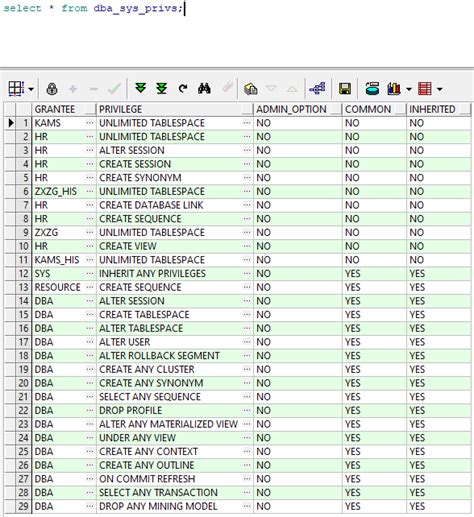This screenshot has height=517, width=474.
Task: Fetch last page with double-arrow bar icon
Action: point(162,88)
